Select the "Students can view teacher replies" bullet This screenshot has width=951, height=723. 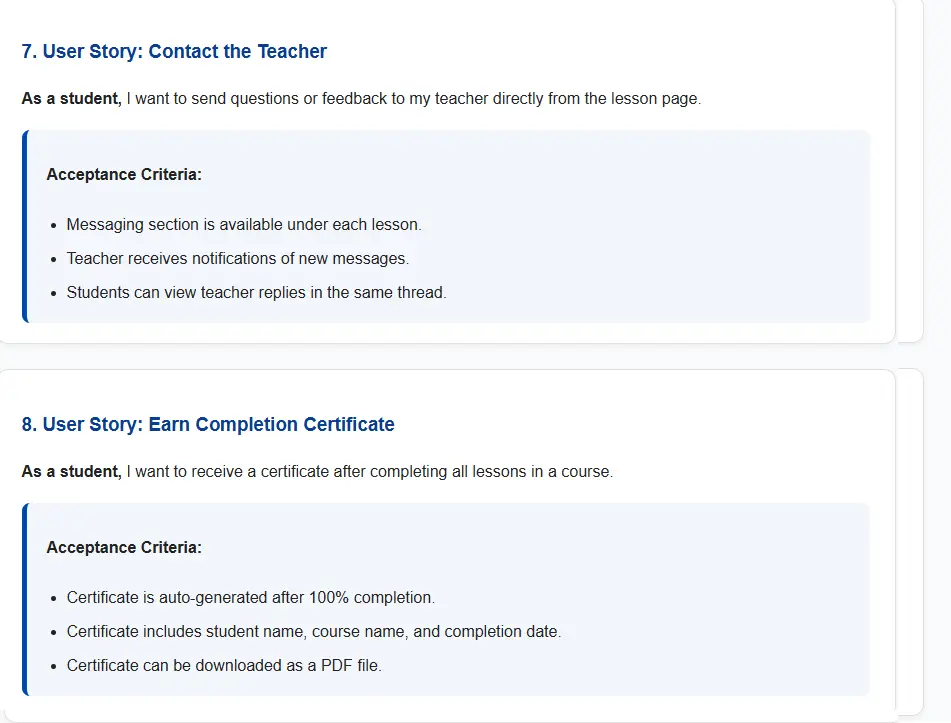click(x=256, y=293)
